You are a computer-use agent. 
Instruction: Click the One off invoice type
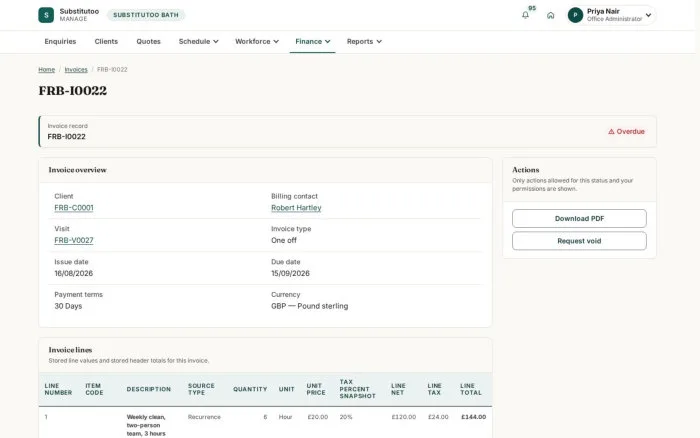point(284,240)
